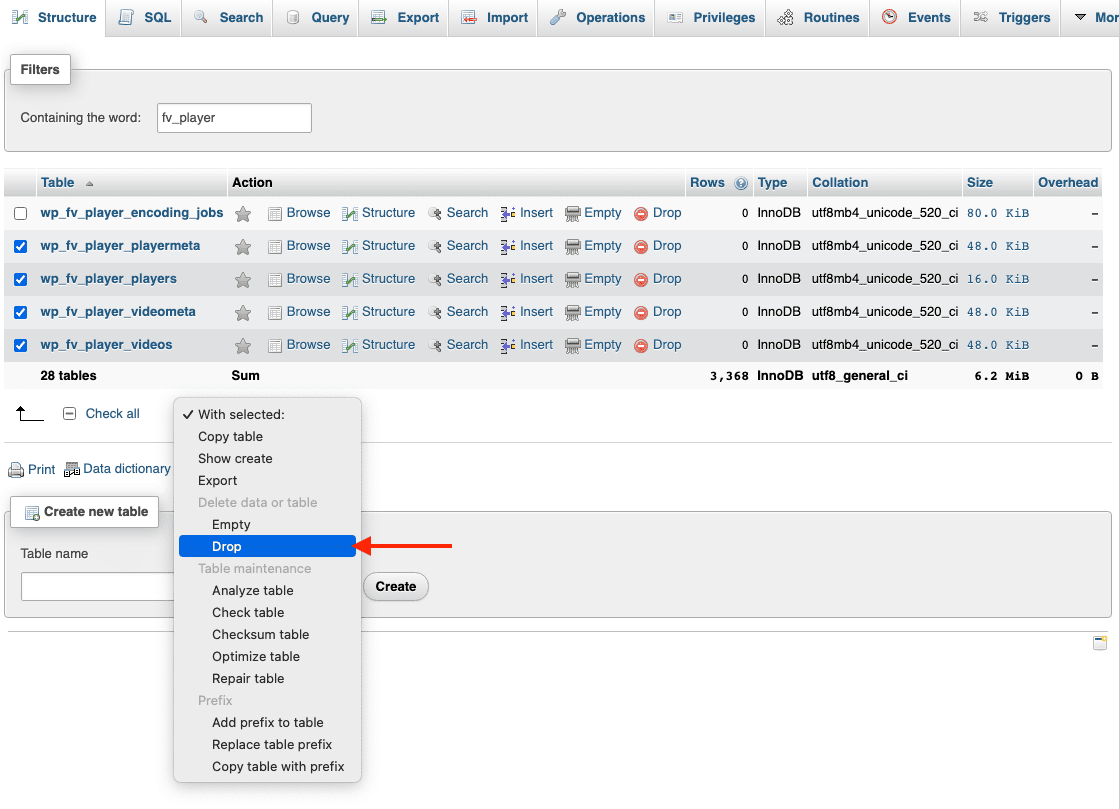The width and height of the screenshot is (1120, 809).
Task: Select Drop in With selected menu
Action: pyautogui.click(x=267, y=546)
